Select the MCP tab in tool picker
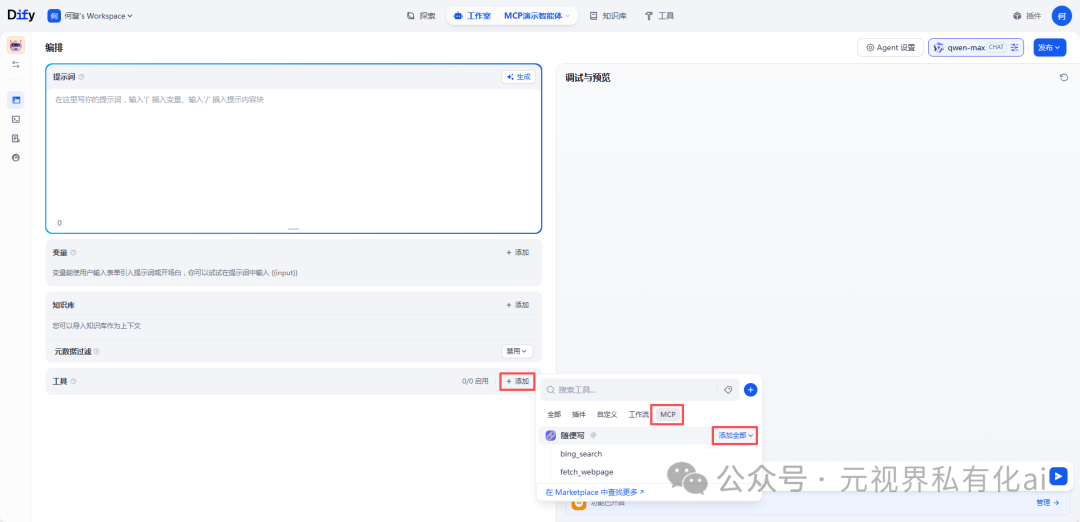 667,415
